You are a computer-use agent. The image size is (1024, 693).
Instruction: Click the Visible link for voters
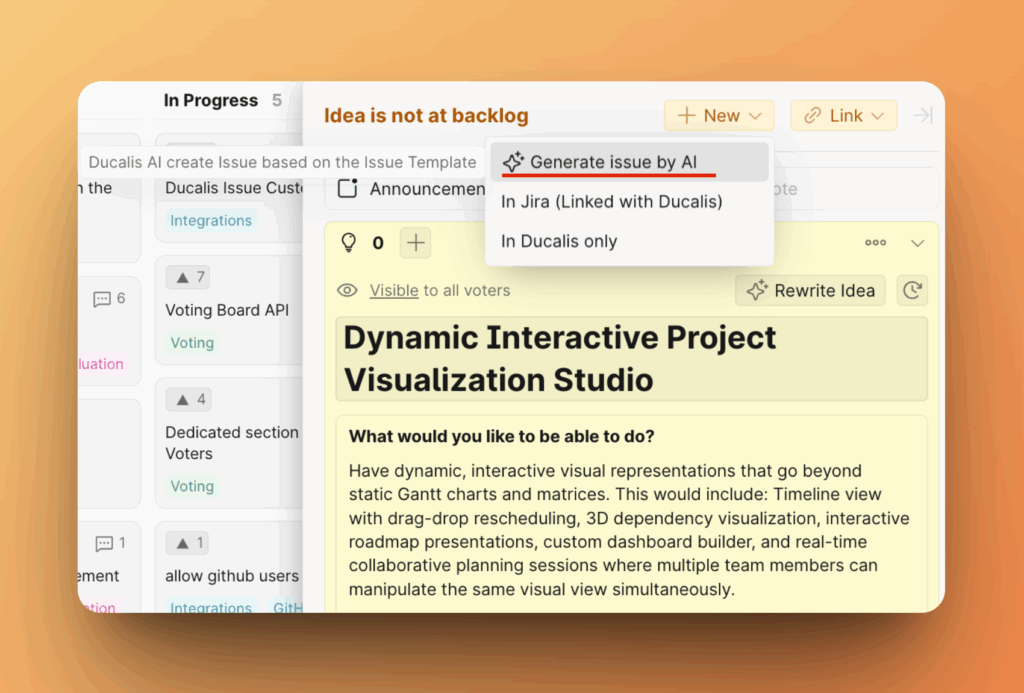tap(394, 291)
